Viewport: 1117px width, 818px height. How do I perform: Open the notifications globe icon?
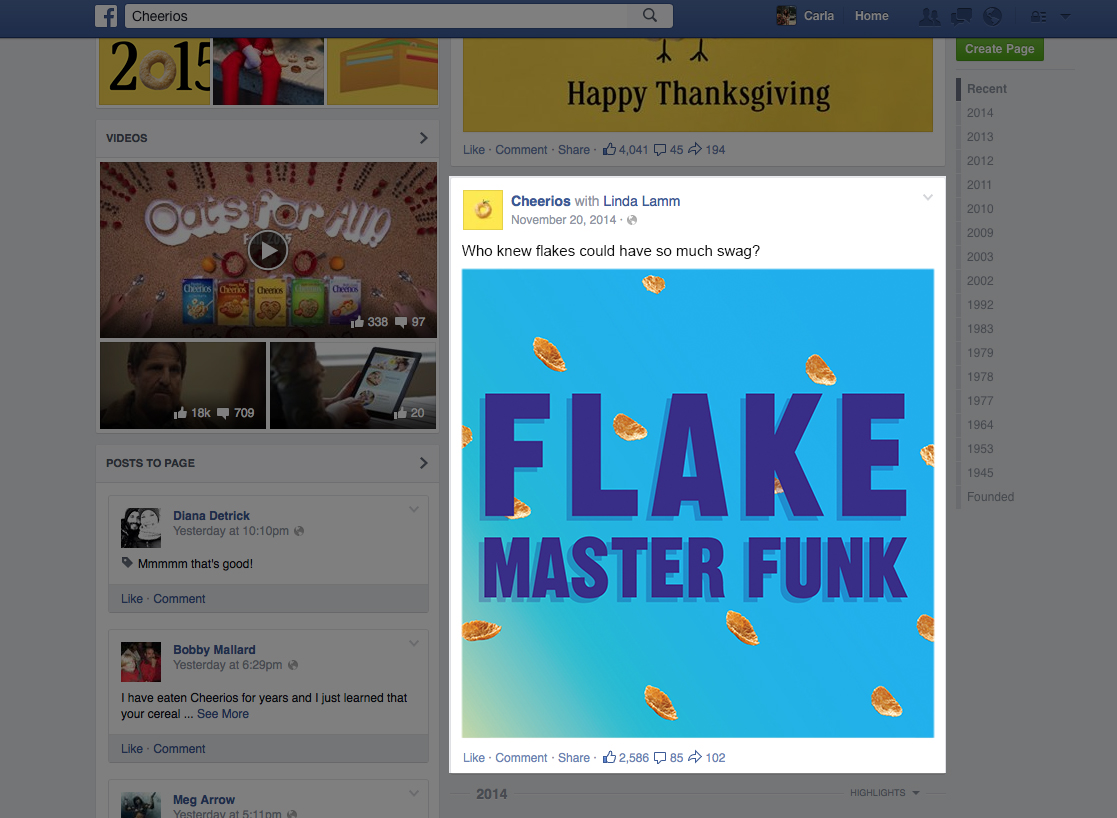click(992, 16)
